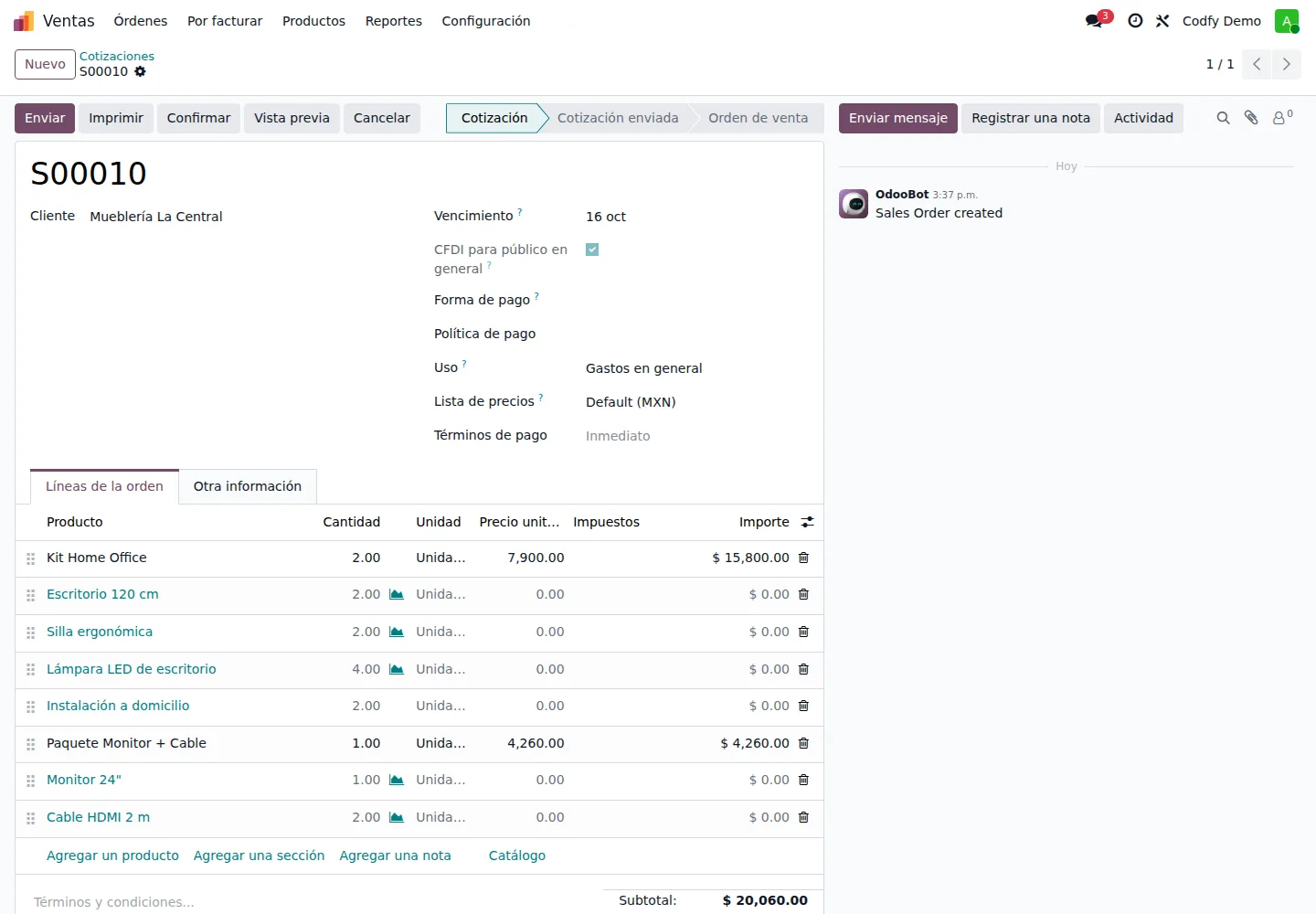The image size is (1316, 914).
Task: Open the S00010 gear actions menu
Action: [140, 71]
